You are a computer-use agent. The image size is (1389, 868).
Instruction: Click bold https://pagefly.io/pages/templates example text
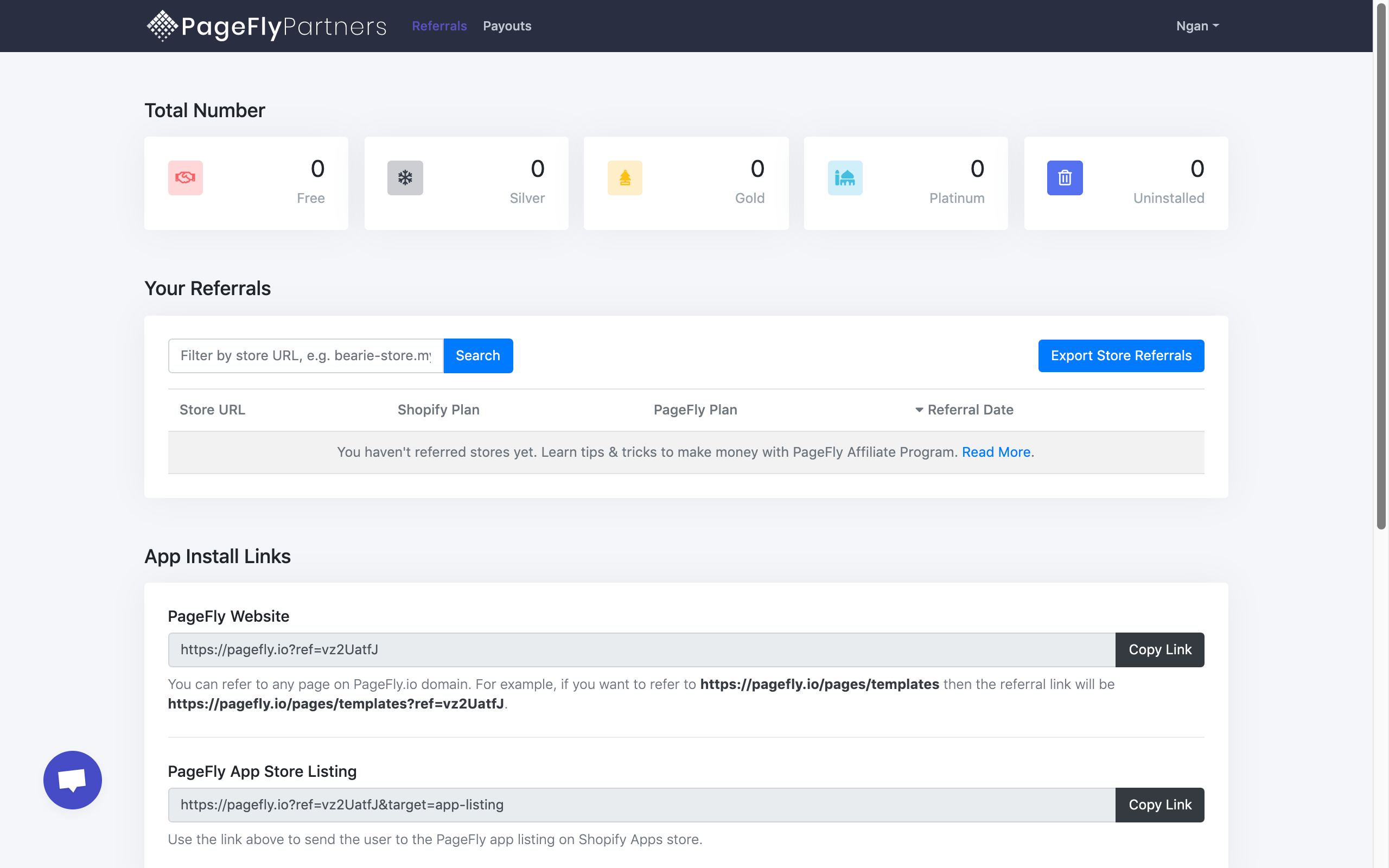[820, 684]
